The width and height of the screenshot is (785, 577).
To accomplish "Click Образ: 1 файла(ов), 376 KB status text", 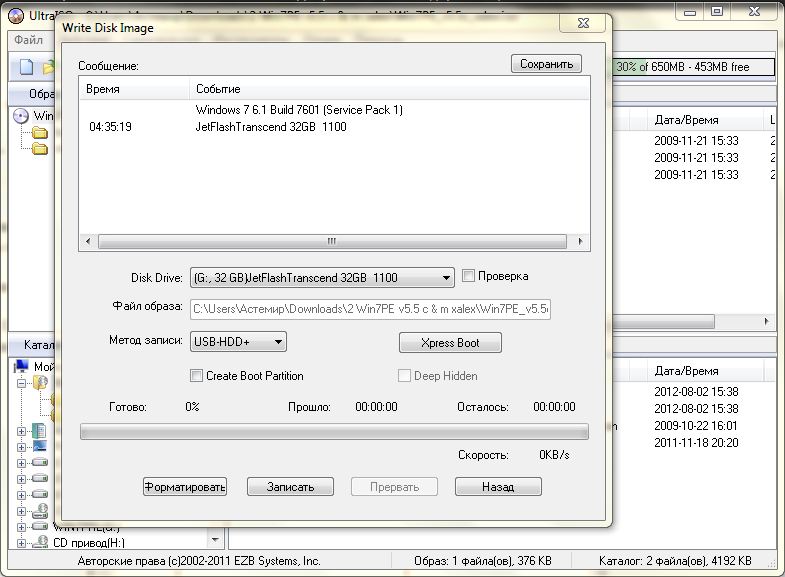I will [x=483, y=561].
